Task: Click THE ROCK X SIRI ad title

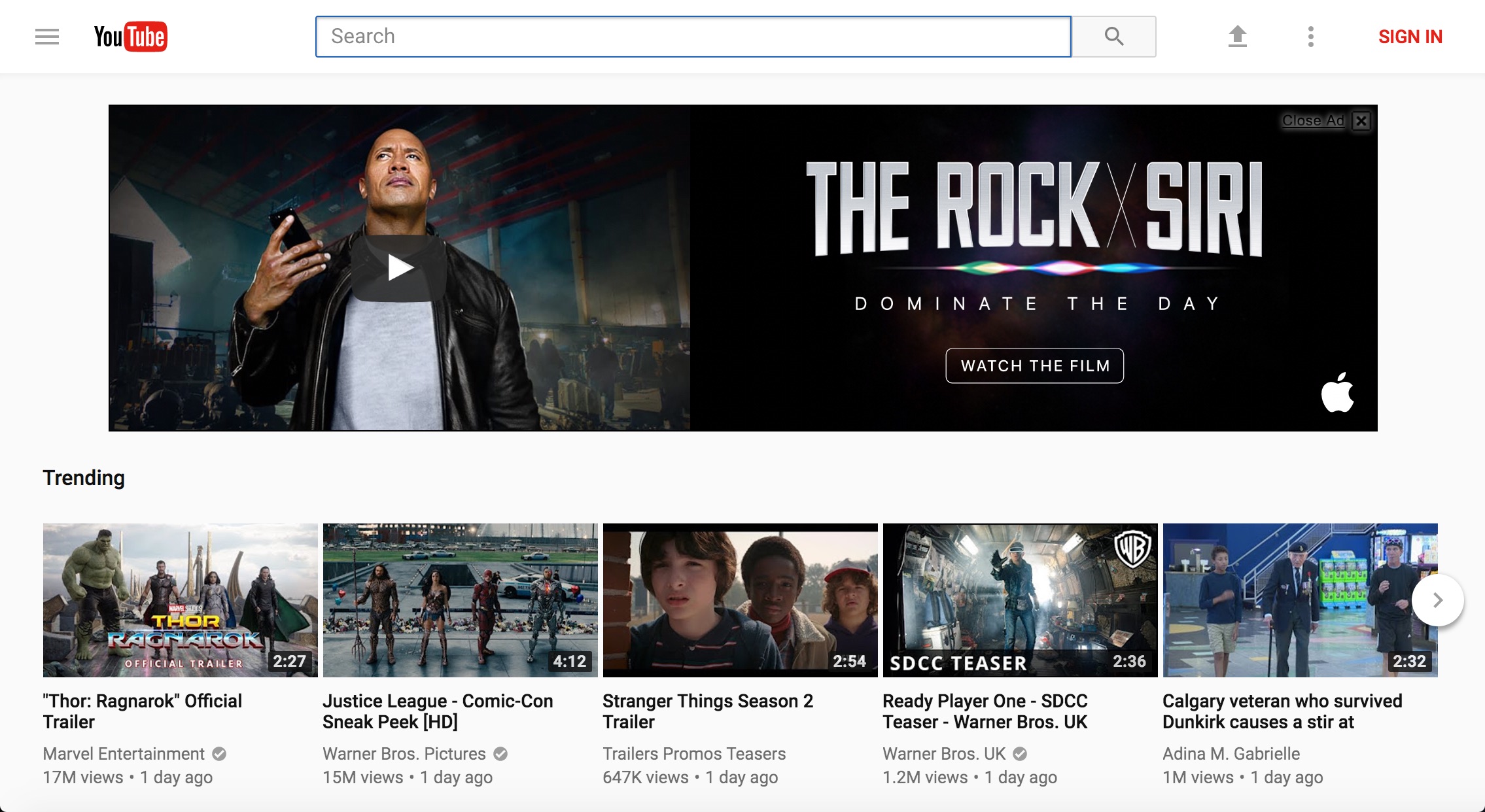Action: (x=1035, y=209)
